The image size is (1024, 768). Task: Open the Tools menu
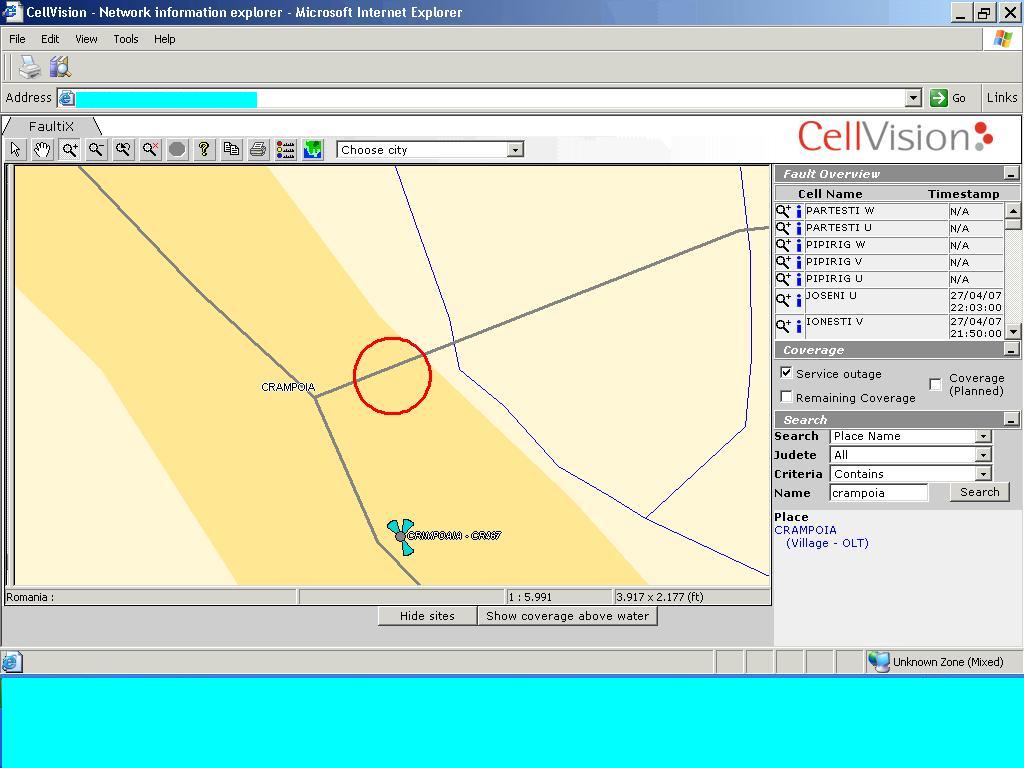126,39
